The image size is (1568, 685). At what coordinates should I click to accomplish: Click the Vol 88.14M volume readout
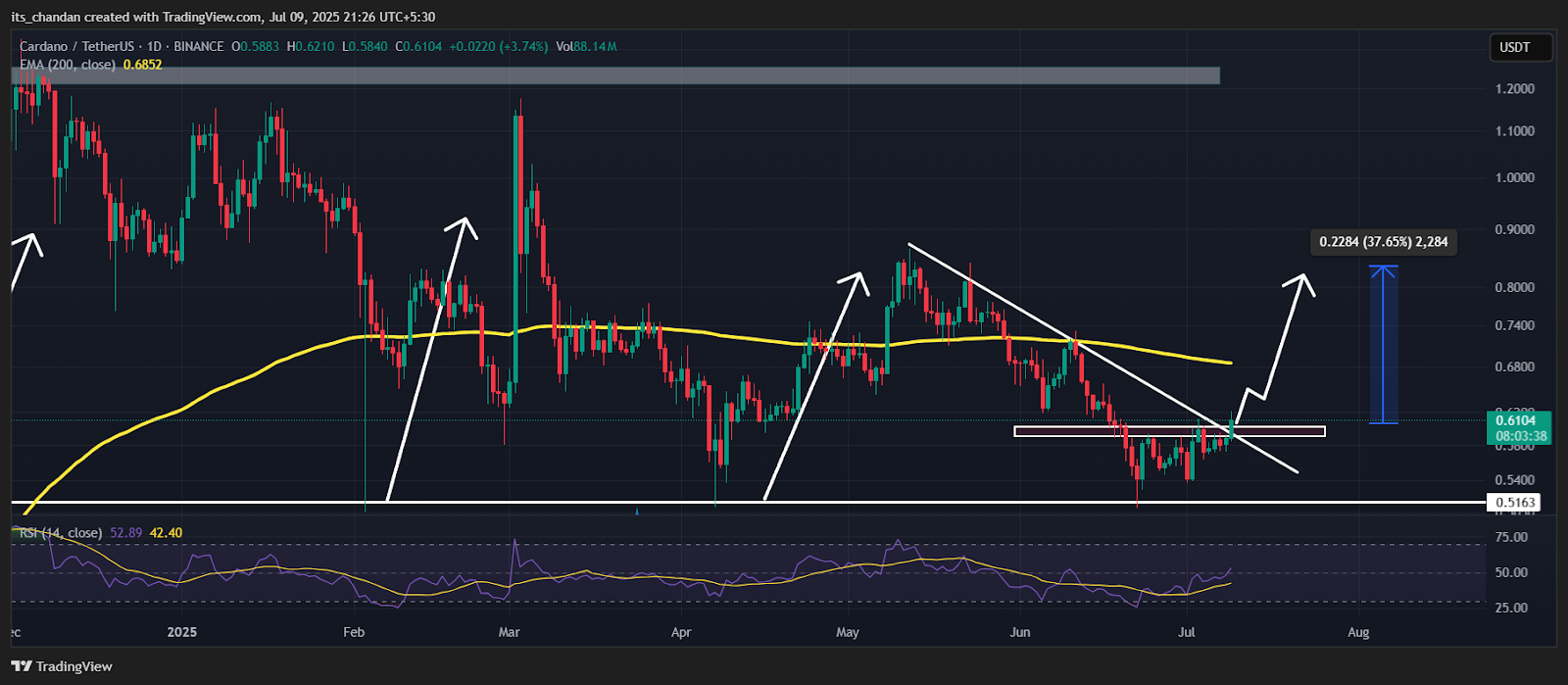pos(586,46)
